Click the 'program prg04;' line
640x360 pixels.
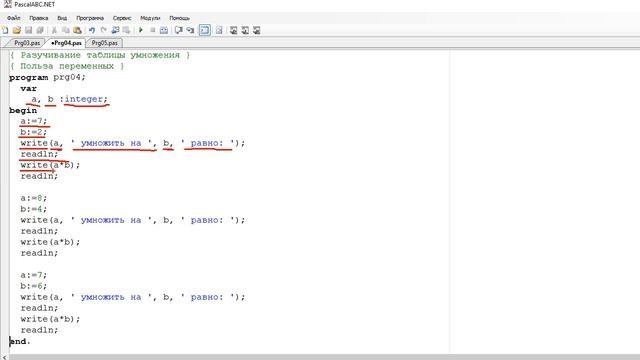pyautogui.click(x=47, y=77)
